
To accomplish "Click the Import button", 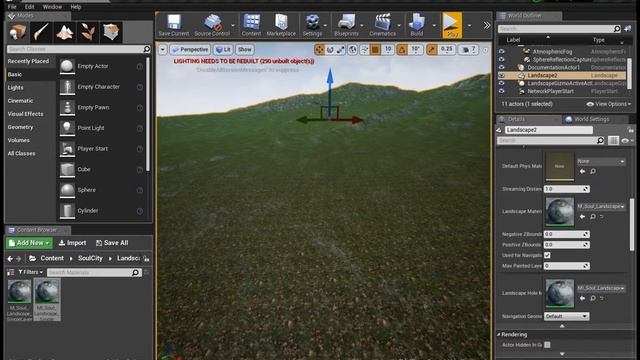I will point(72,243).
